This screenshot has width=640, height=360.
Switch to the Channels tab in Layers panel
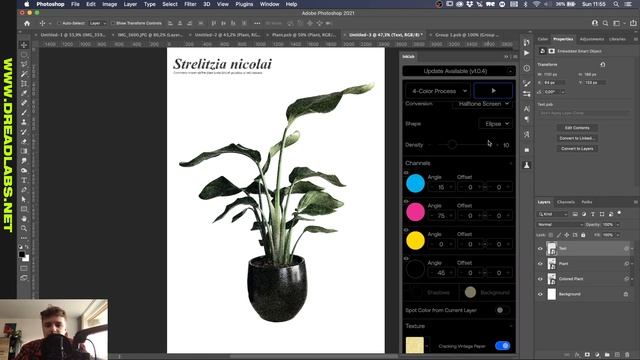pyautogui.click(x=566, y=202)
